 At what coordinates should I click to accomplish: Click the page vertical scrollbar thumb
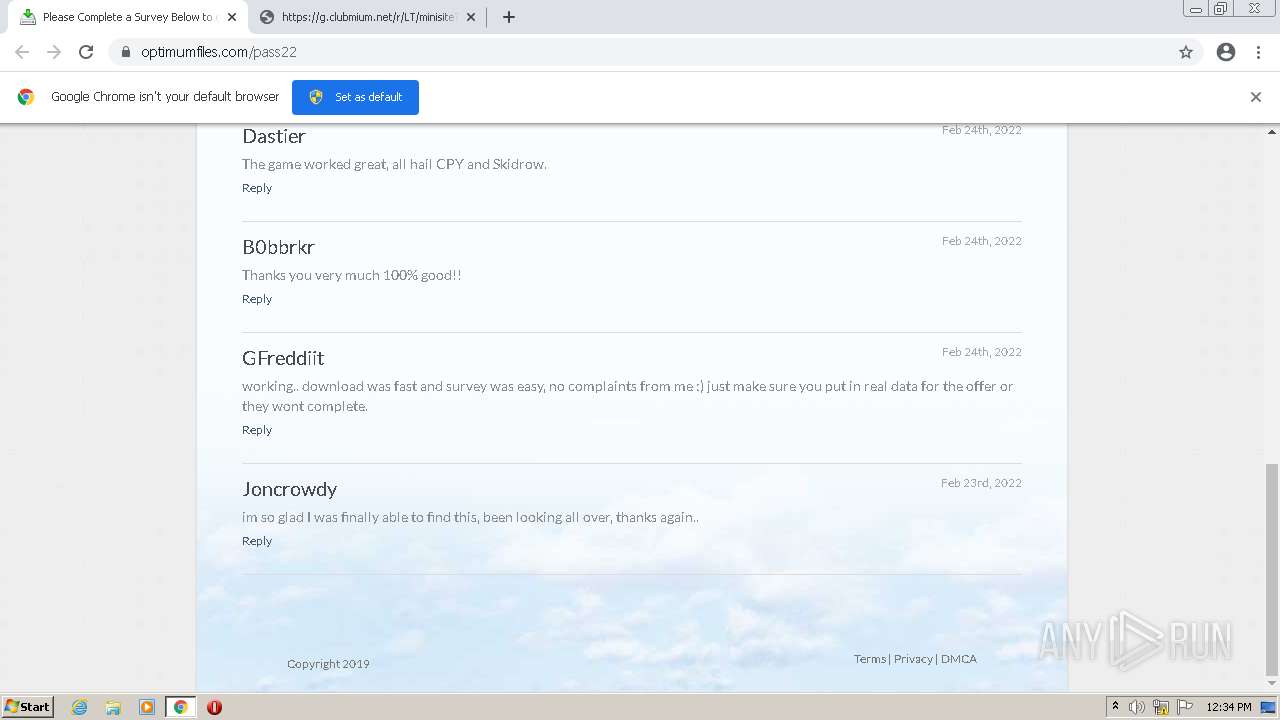point(1272,570)
